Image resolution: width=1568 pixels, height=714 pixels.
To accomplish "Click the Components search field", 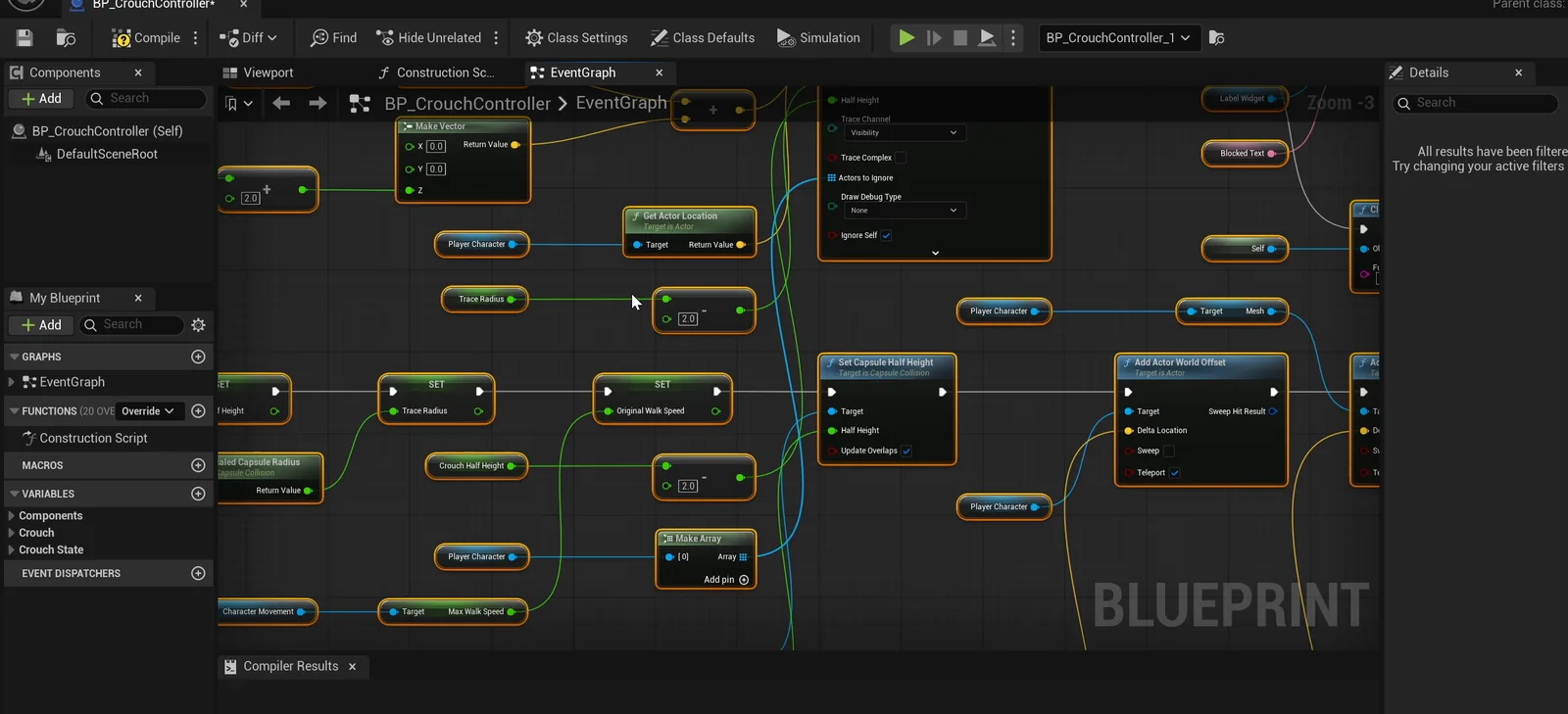I will click(x=147, y=99).
